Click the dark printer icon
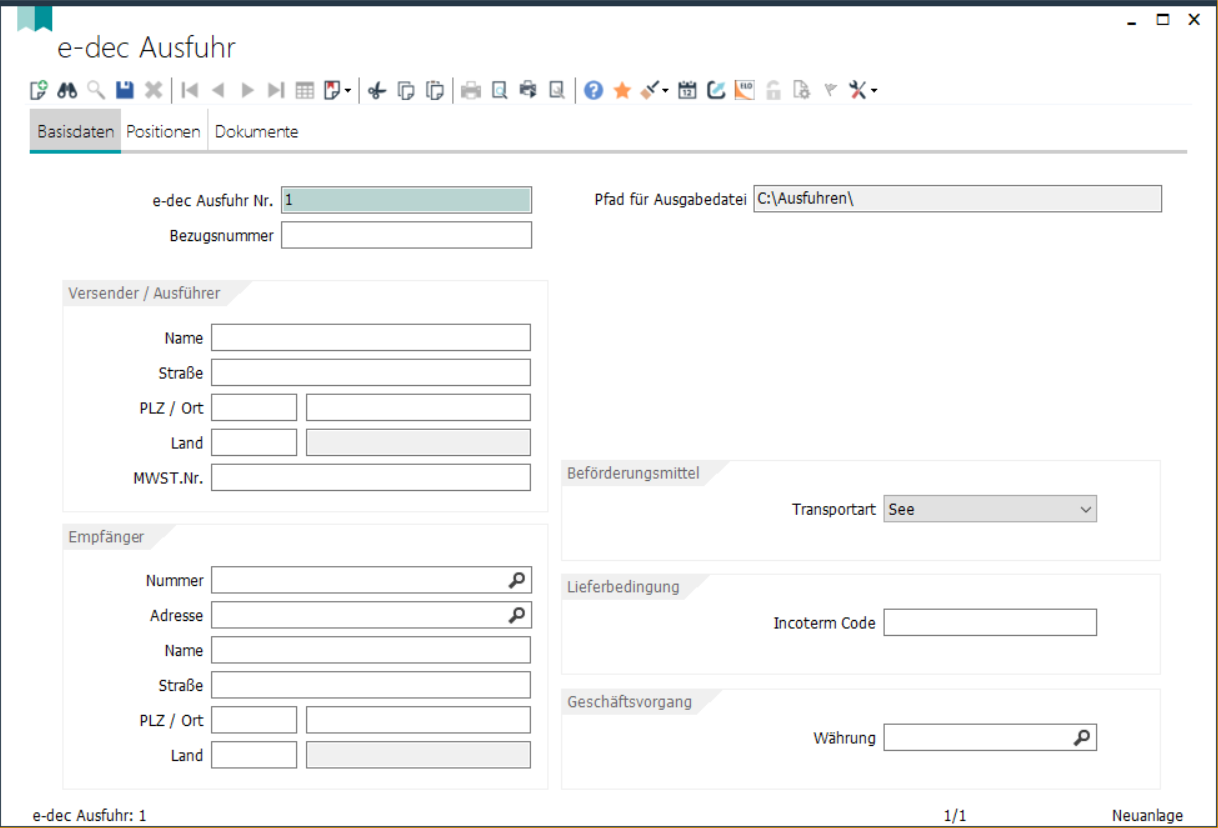Screen dimensions: 1218x828 point(528,91)
